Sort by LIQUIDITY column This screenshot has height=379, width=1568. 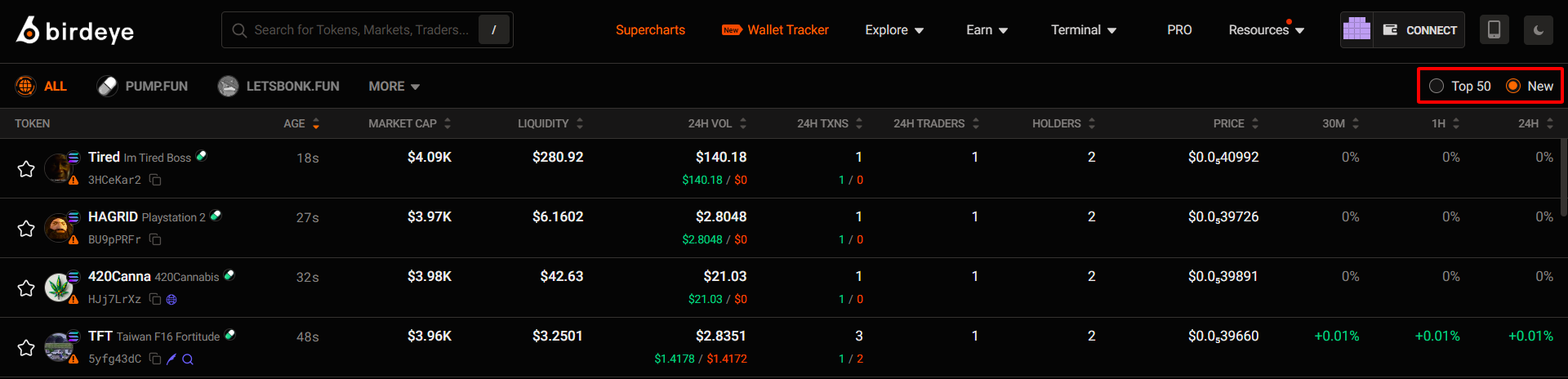(550, 123)
